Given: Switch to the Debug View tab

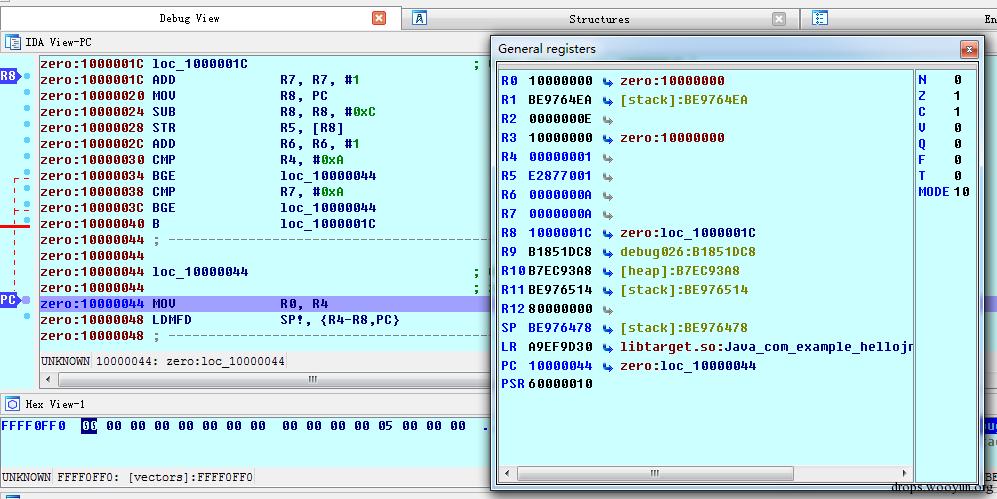Looking at the screenshot, I should click(x=189, y=18).
